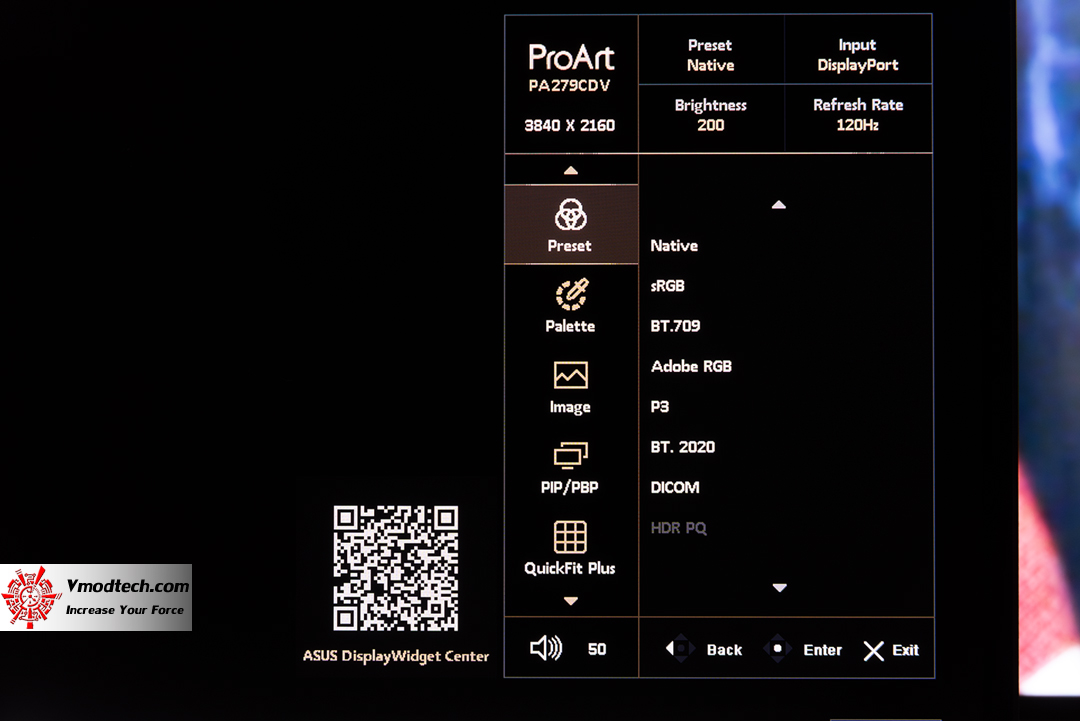Click the volume value 50
The height and width of the screenshot is (721, 1080).
[x=596, y=649]
